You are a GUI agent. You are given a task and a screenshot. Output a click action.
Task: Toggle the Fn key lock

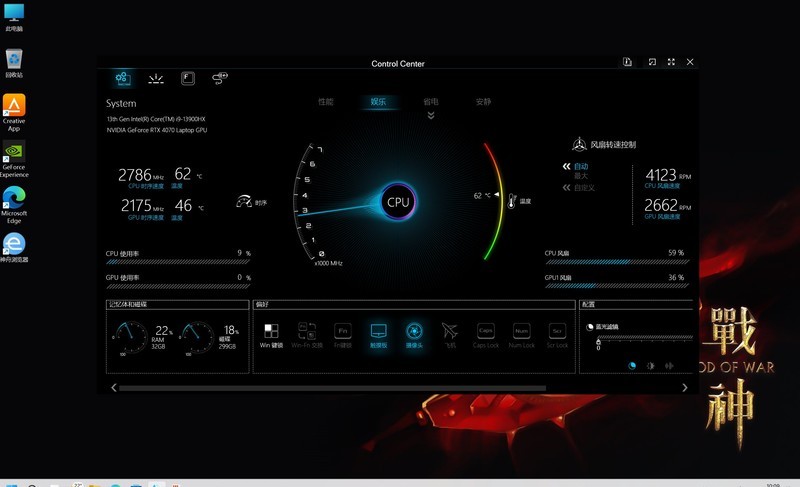(x=343, y=335)
